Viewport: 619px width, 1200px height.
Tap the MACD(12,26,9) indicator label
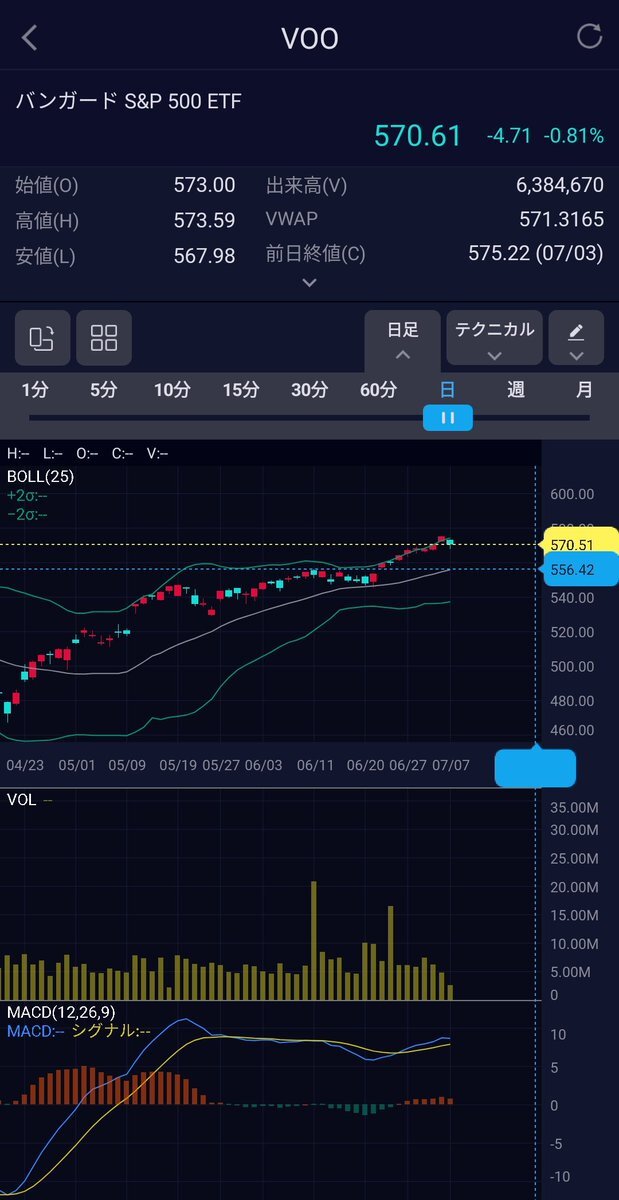coord(61,1012)
